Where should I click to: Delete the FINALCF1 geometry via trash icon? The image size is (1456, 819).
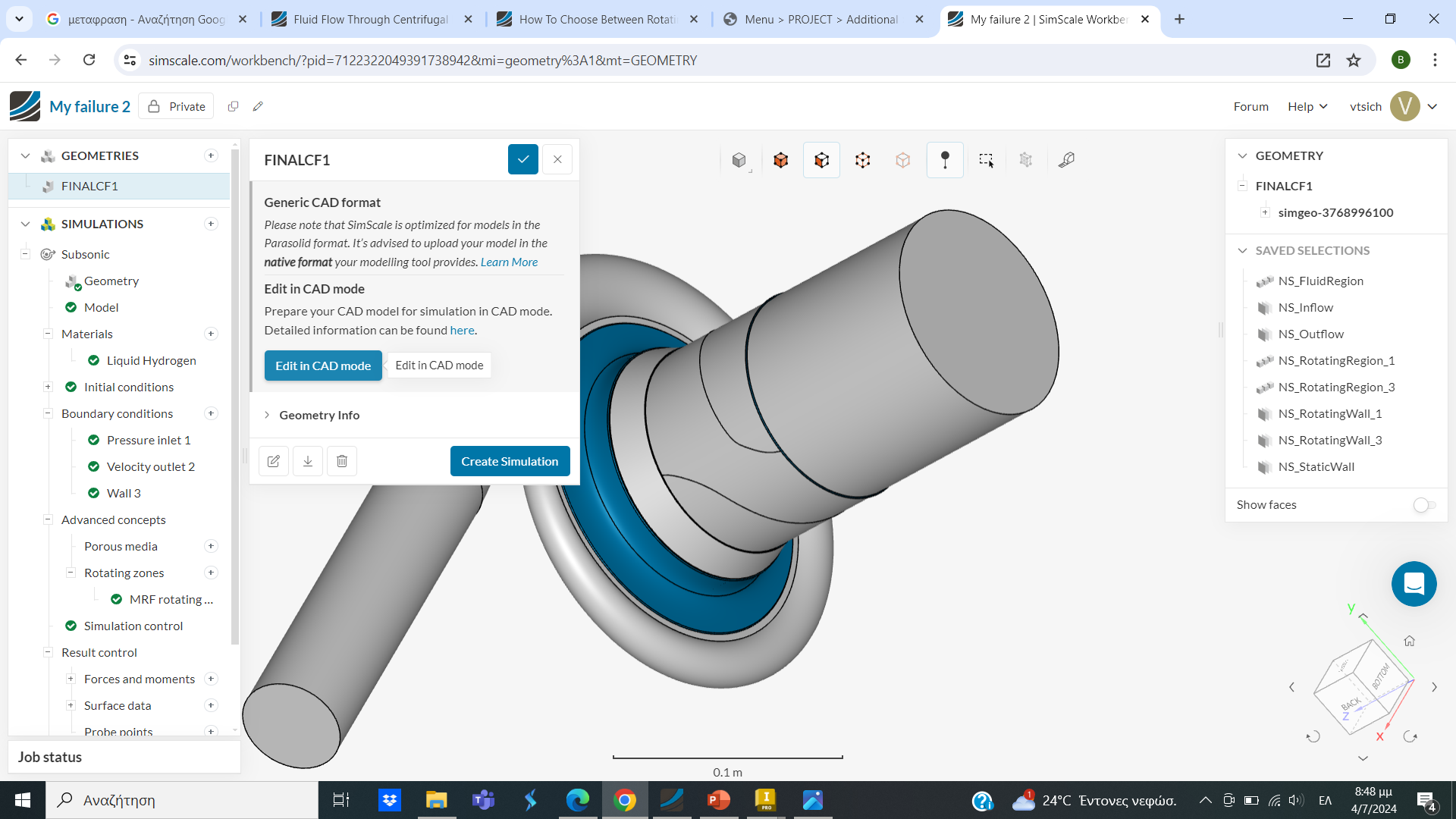pos(341,461)
